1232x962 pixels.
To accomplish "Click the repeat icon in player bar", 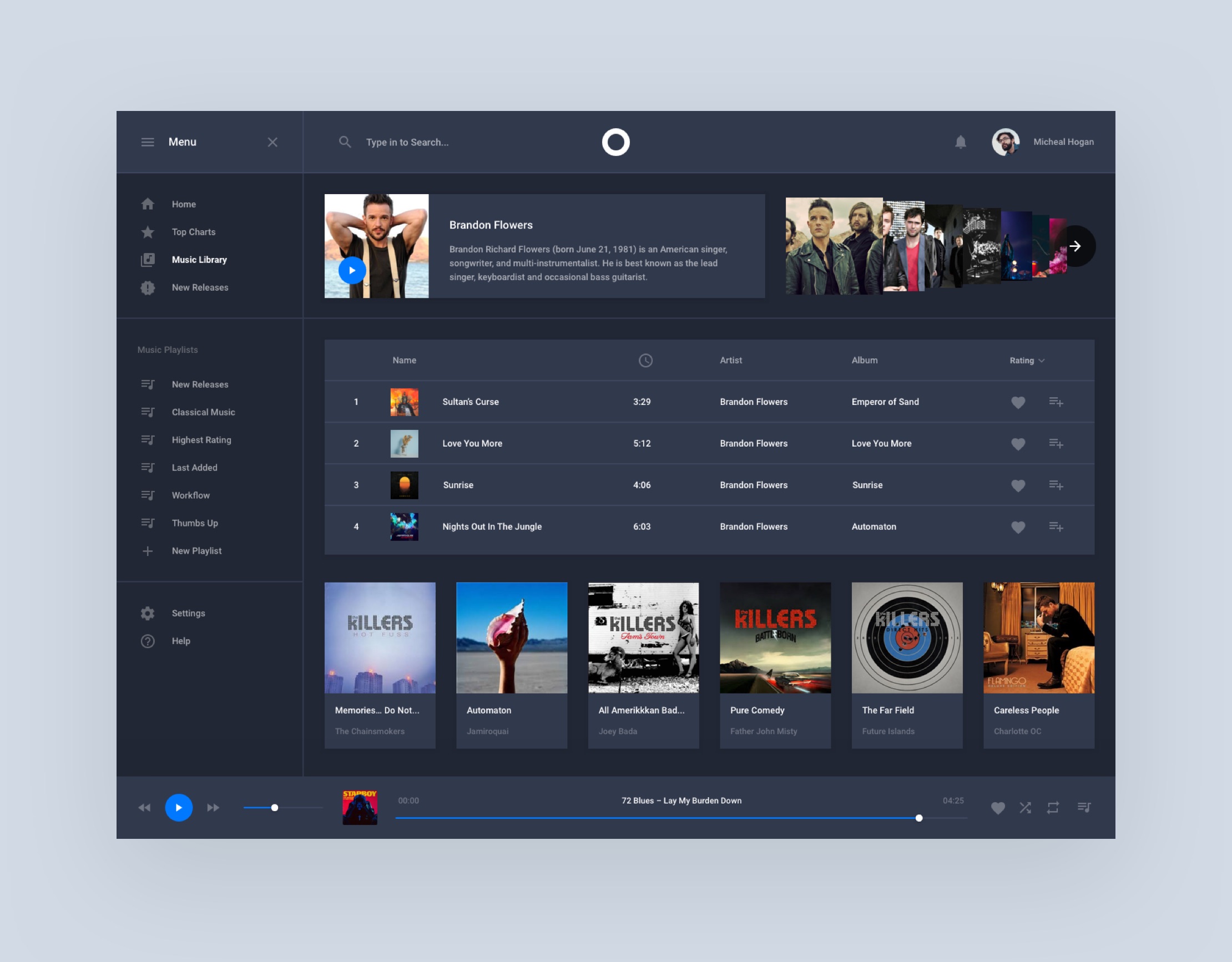I will click(1053, 808).
